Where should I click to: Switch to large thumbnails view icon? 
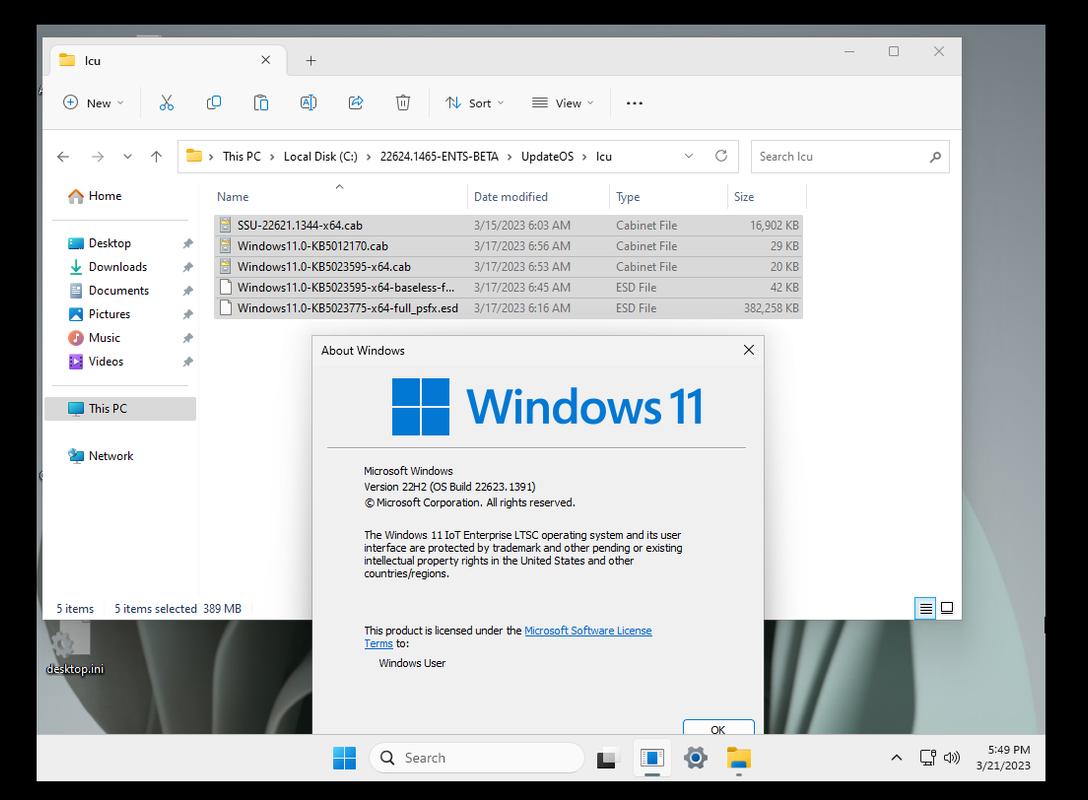946,608
